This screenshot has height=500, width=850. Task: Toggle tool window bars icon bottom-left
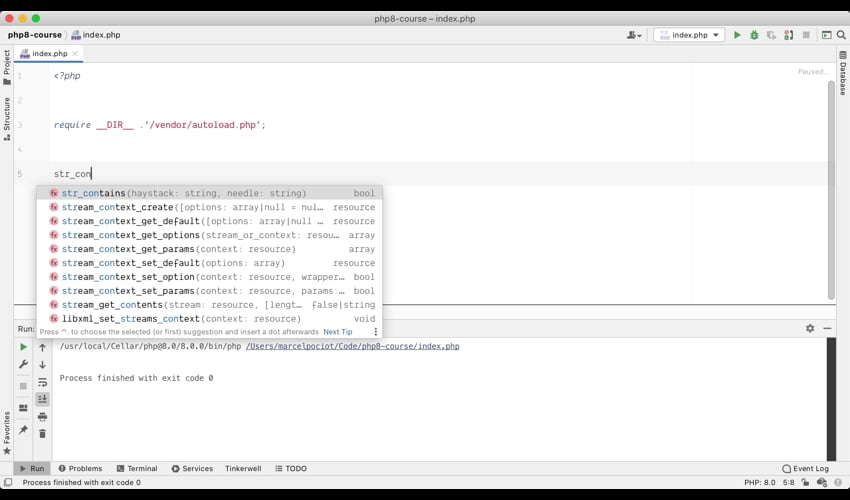coord(8,483)
